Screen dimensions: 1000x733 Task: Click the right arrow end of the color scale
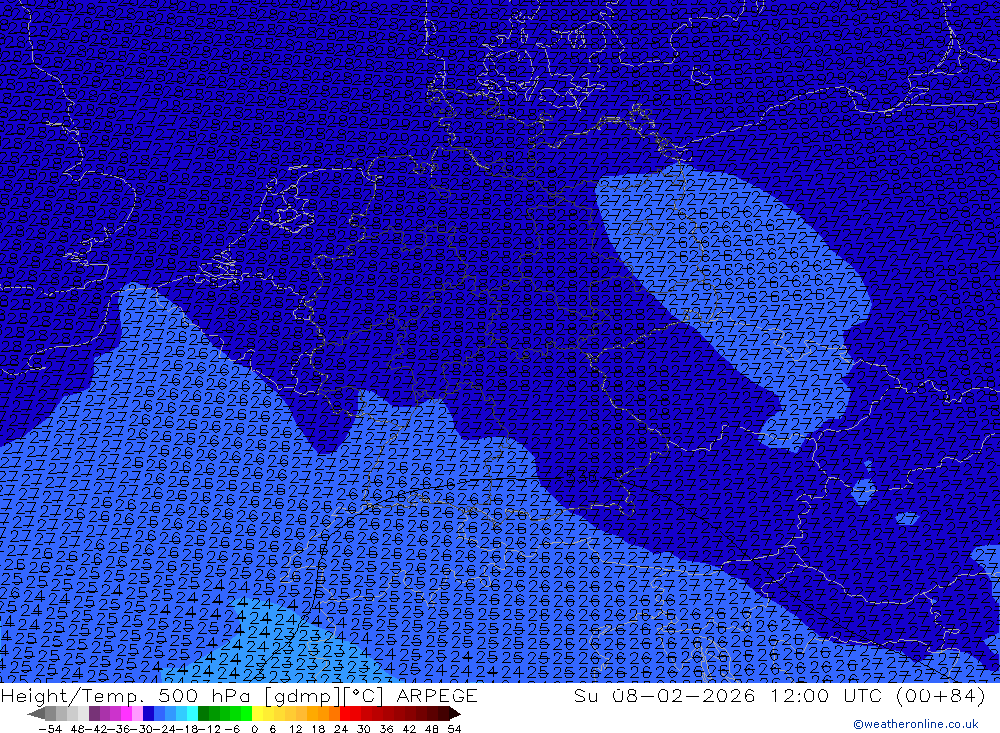[x=454, y=714]
